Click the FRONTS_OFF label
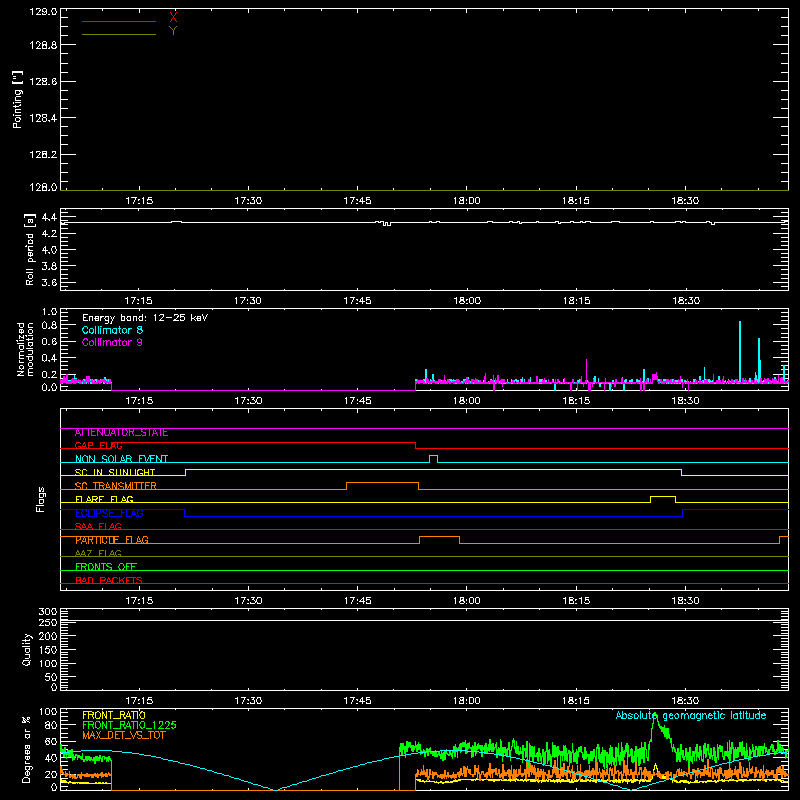This screenshot has width=800, height=800. coord(106,567)
